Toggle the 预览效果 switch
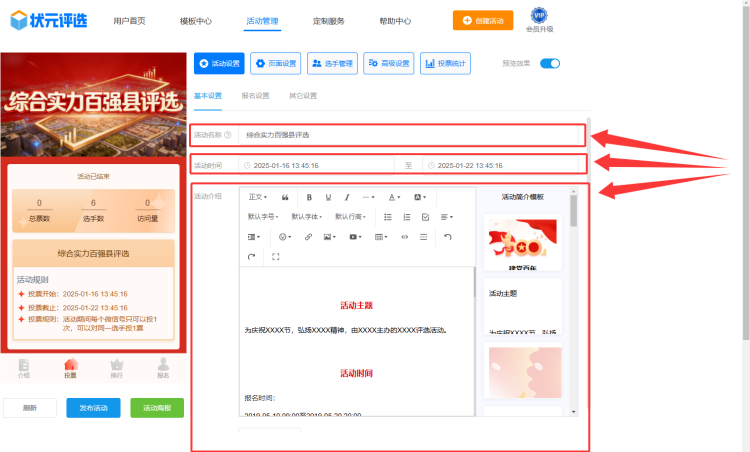750x452 pixels. coord(550,64)
